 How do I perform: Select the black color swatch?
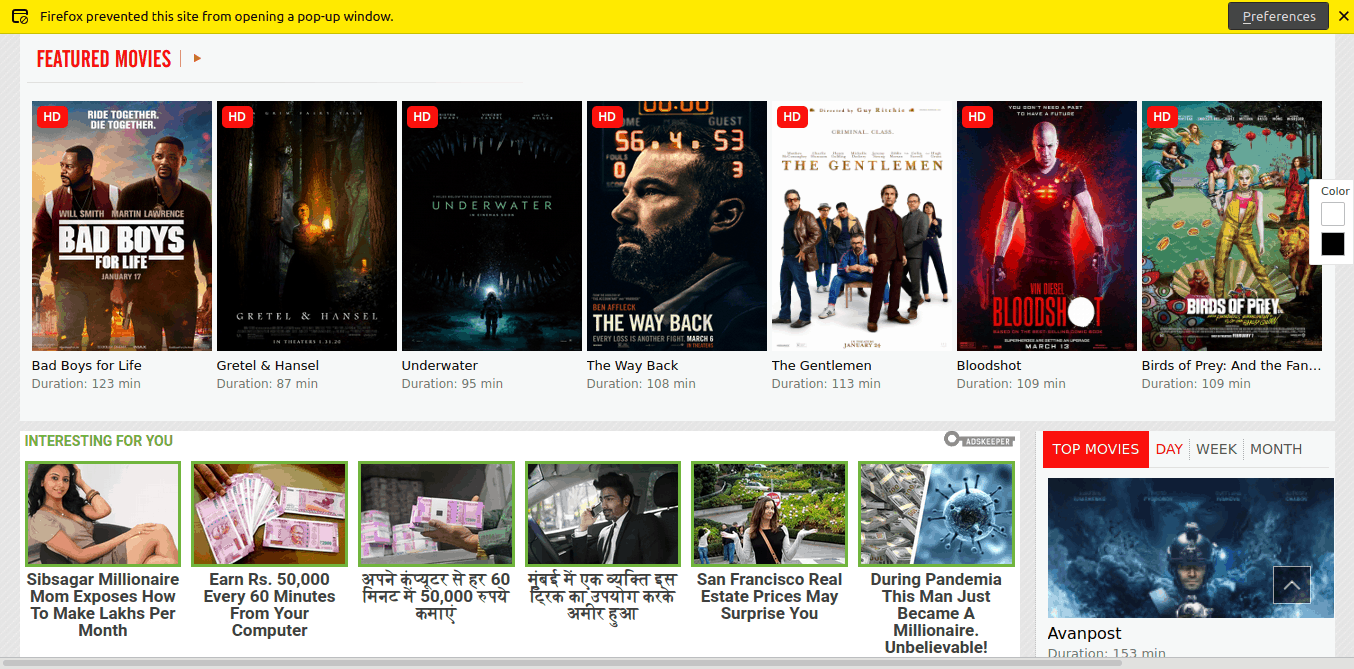1333,244
